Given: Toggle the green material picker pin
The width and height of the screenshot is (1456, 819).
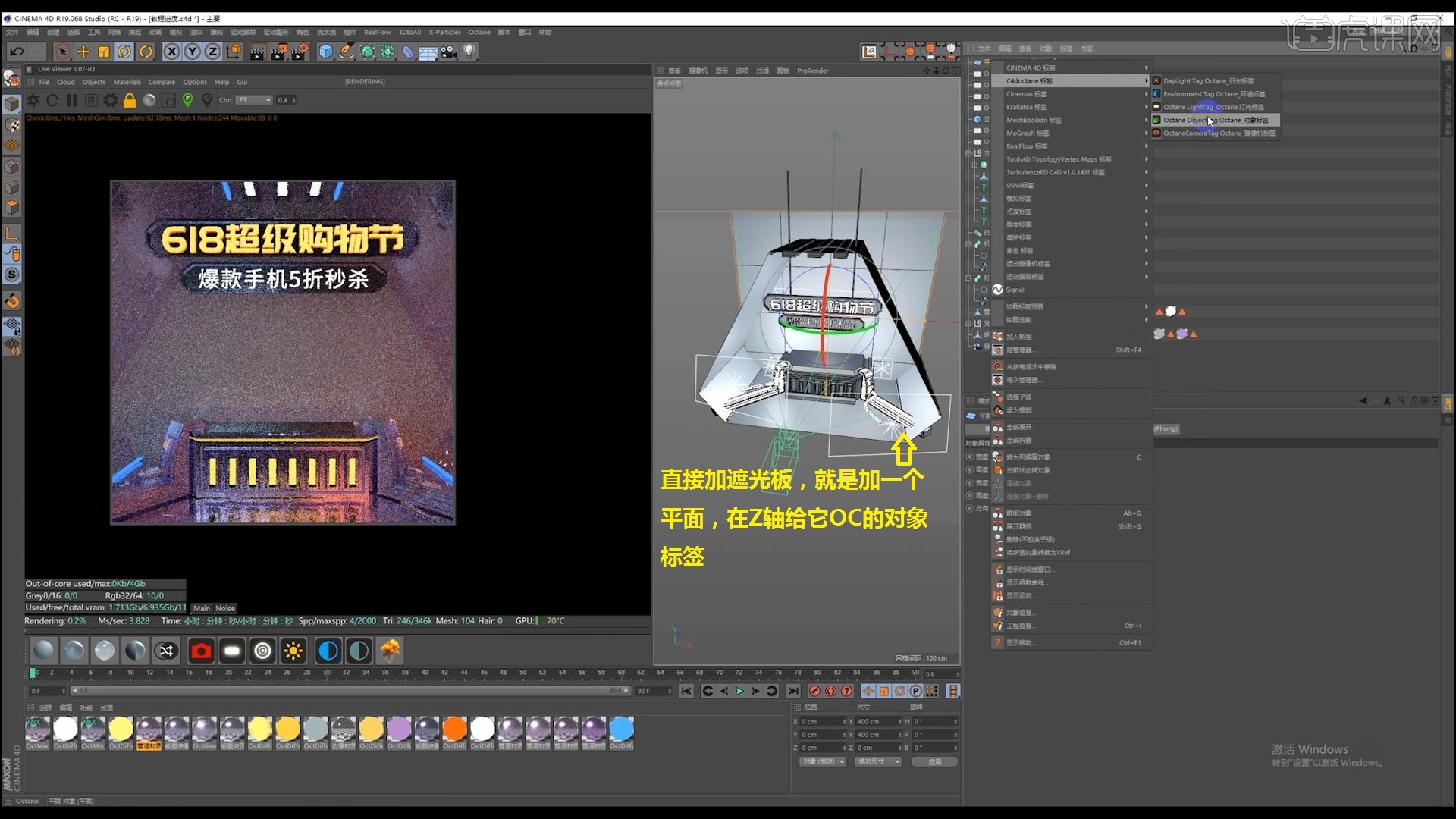Looking at the screenshot, I should tap(187, 99).
